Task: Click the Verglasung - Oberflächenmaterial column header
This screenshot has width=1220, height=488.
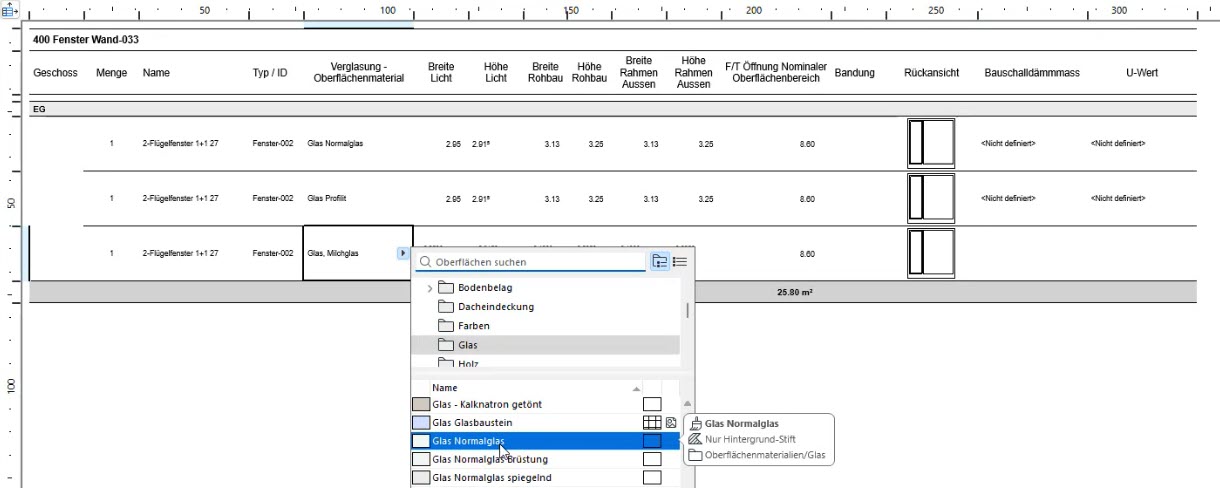Action: pyautogui.click(x=359, y=73)
